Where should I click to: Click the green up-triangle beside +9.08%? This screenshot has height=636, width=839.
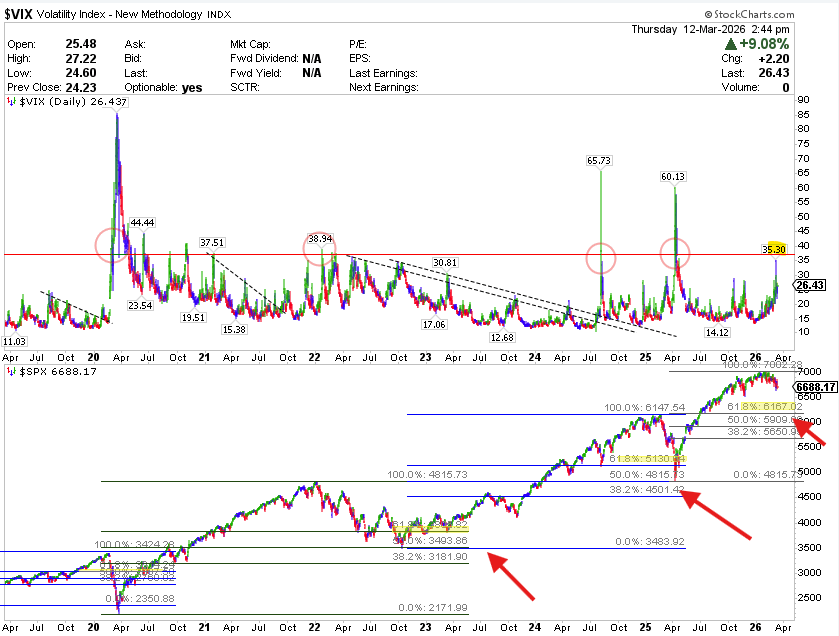[731, 44]
